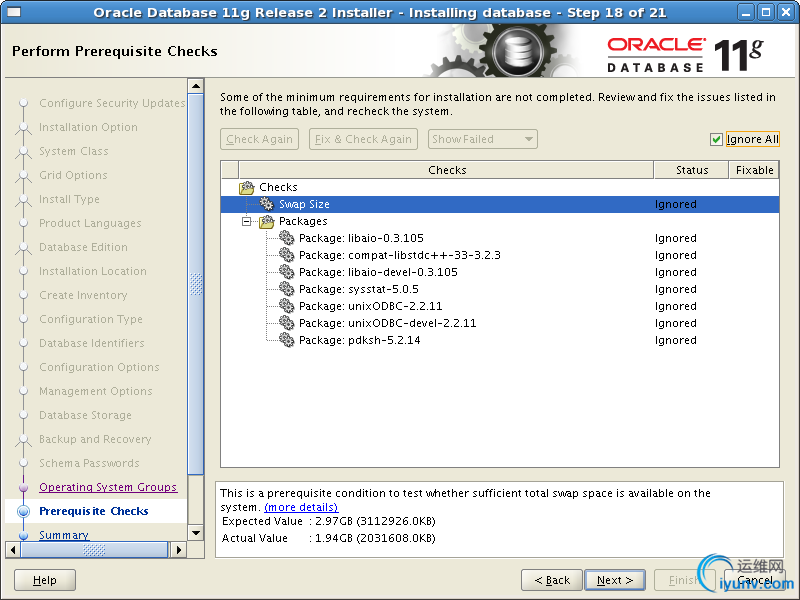The height and width of the screenshot is (600, 800).
Task: Click the vertical scrollbar thumb in steps panel
Action: click(196, 284)
